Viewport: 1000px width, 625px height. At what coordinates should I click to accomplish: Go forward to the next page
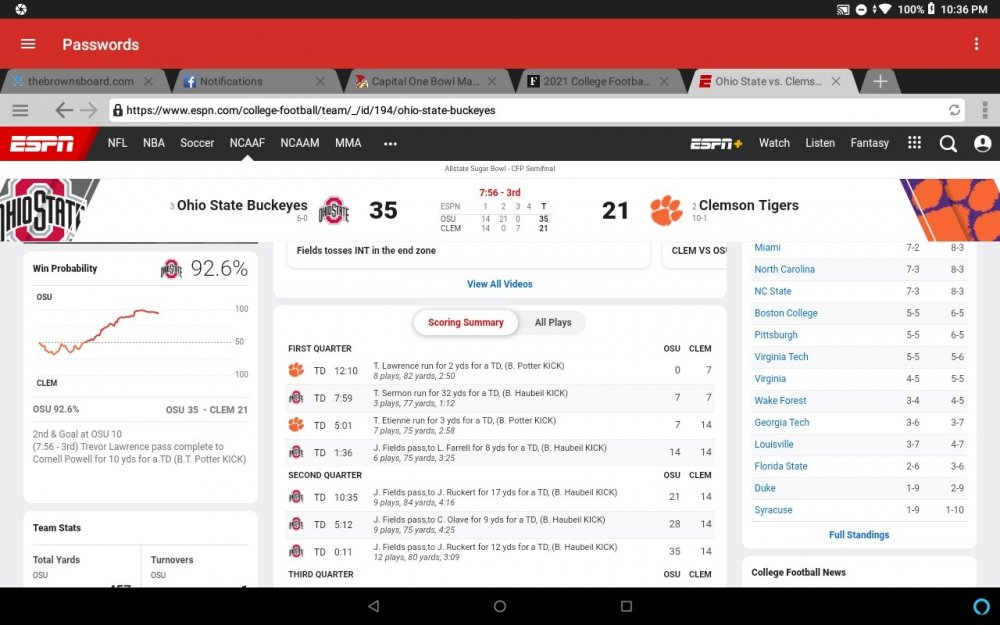(x=89, y=110)
